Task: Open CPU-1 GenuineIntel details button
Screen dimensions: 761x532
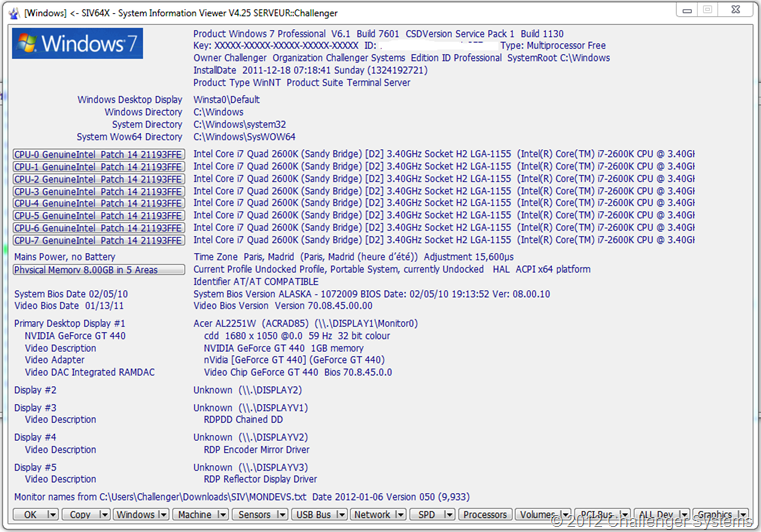Action: tap(99, 167)
